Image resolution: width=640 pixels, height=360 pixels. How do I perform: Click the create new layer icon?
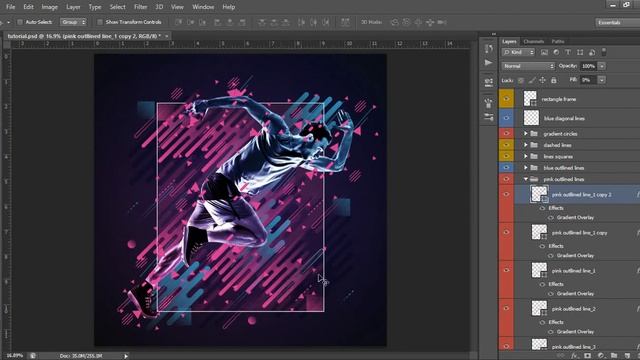click(x=627, y=356)
